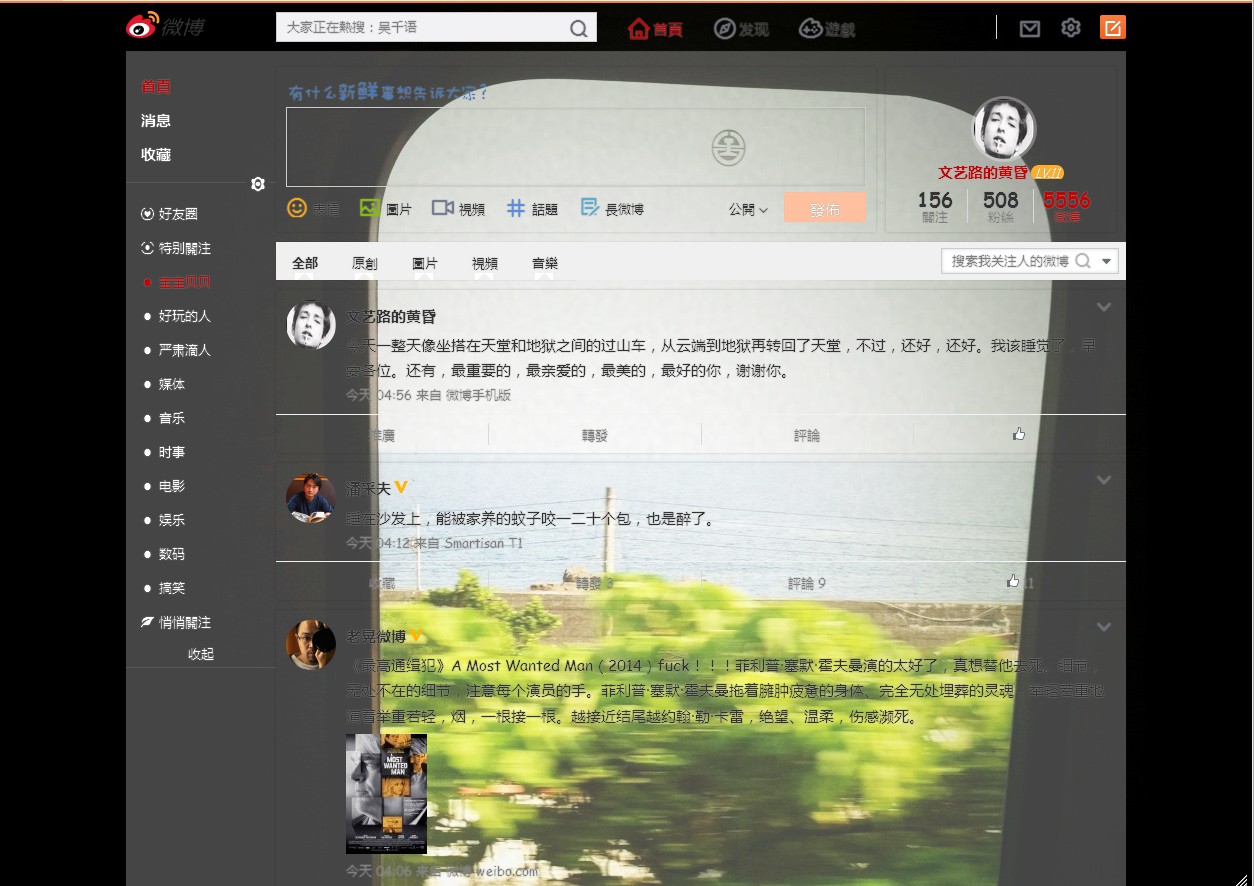Expand the follow-search dropdown arrow
Image resolution: width=1254 pixels, height=886 pixels.
[x=1106, y=262]
